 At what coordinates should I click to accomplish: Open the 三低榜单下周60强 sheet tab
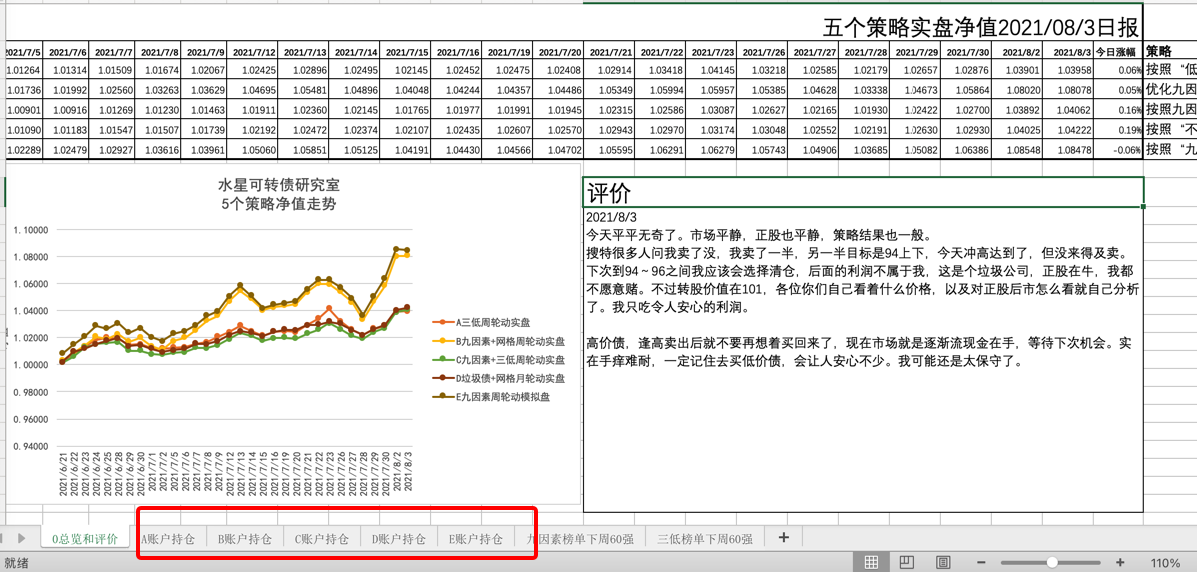[705, 538]
